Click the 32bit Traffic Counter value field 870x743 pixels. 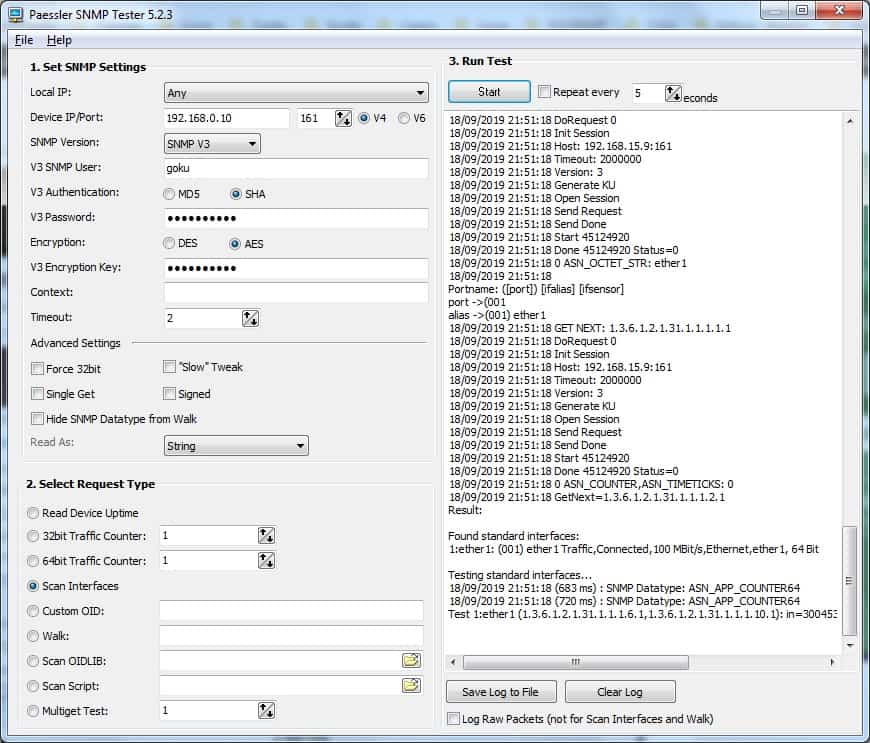[209, 535]
